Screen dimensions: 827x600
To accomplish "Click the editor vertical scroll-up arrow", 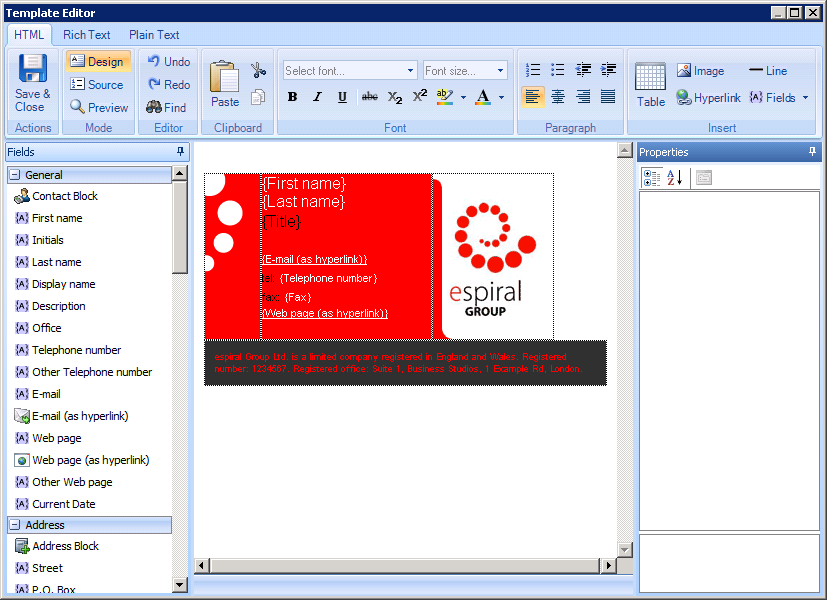I will (624, 150).
